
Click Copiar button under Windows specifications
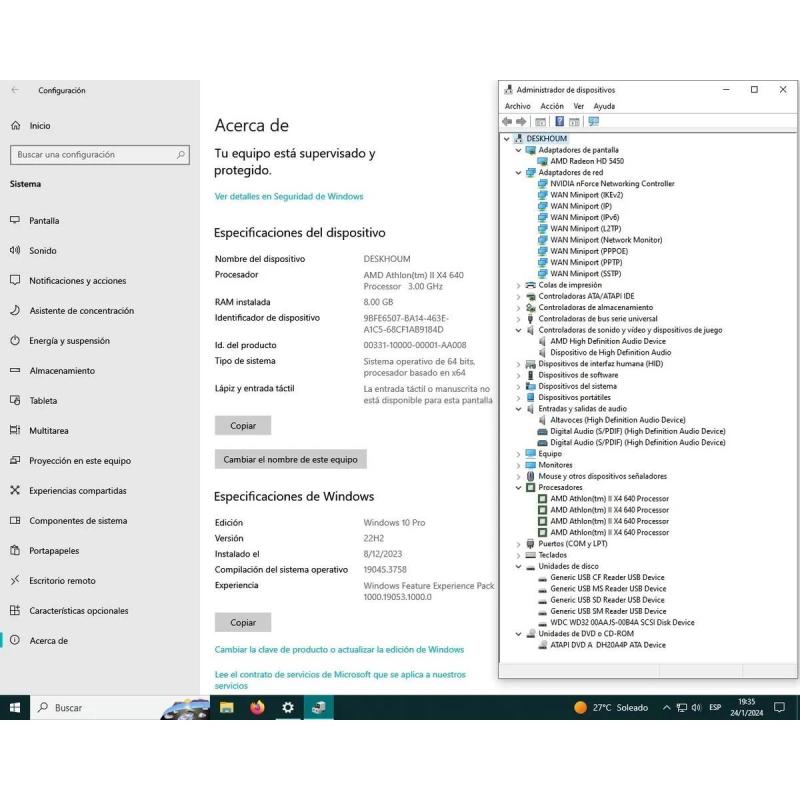(x=243, y=622)
